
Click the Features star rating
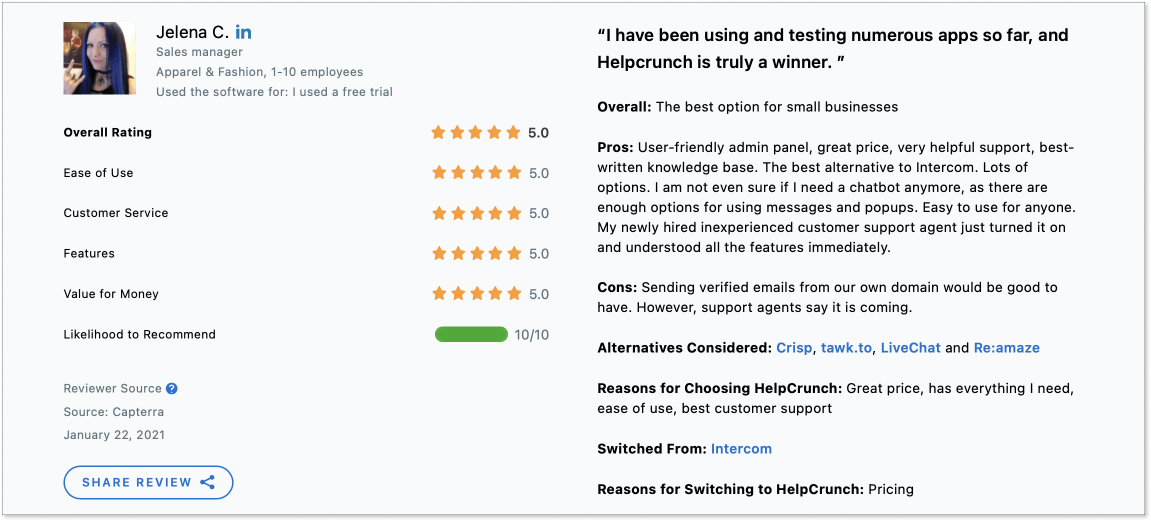click(476, 254)
